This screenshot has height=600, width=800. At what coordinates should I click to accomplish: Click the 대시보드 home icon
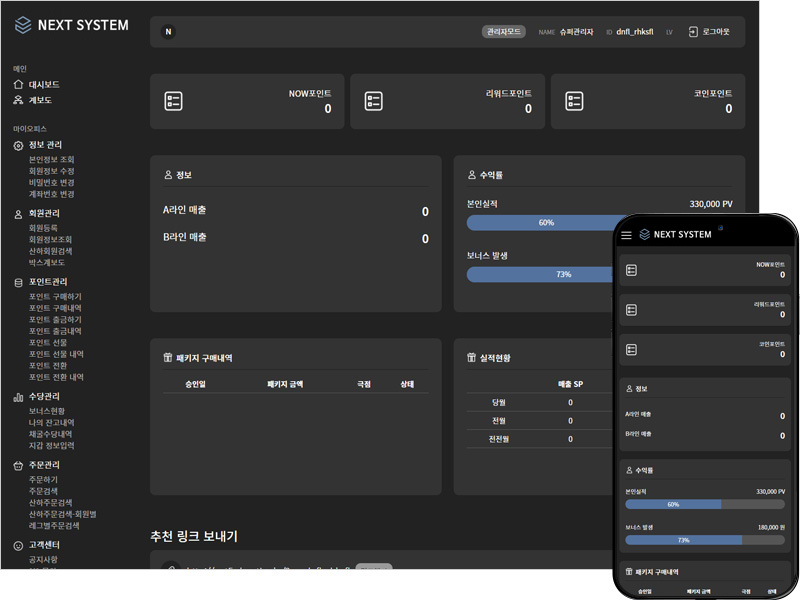point(18,85)
